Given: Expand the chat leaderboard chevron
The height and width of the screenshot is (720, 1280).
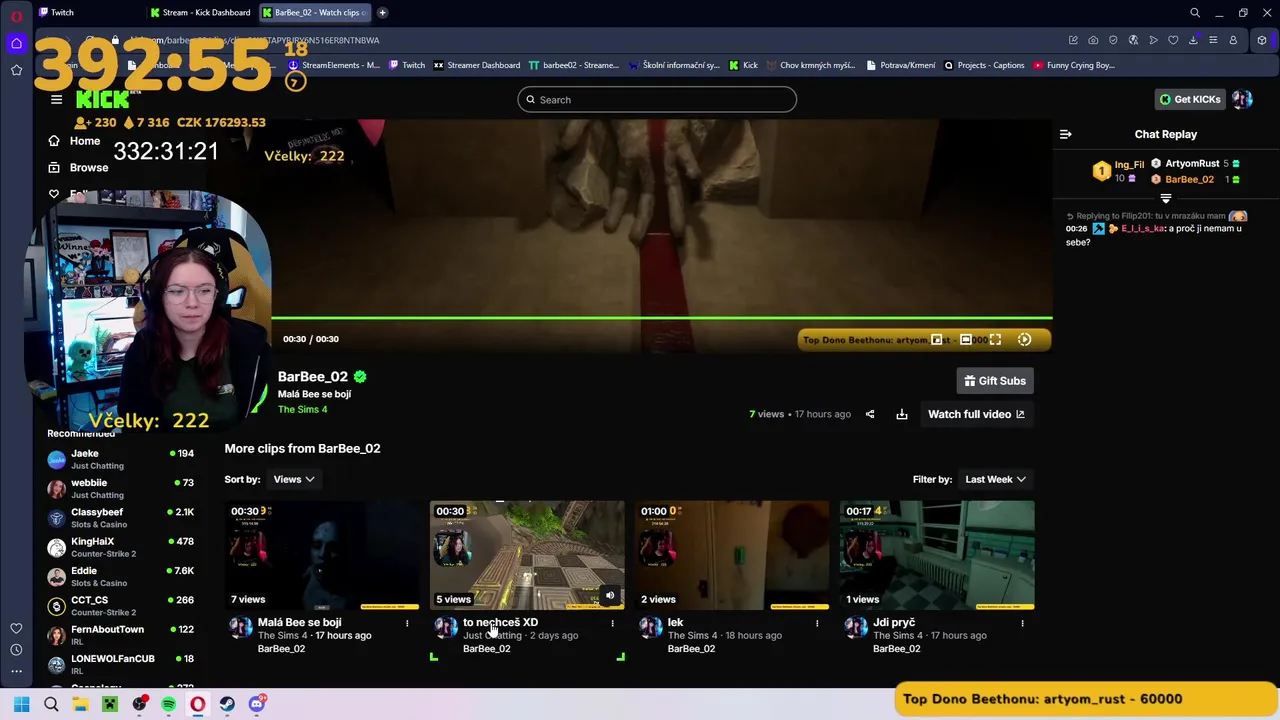Looking at the screenshot, I should (x=1165, y=198).
